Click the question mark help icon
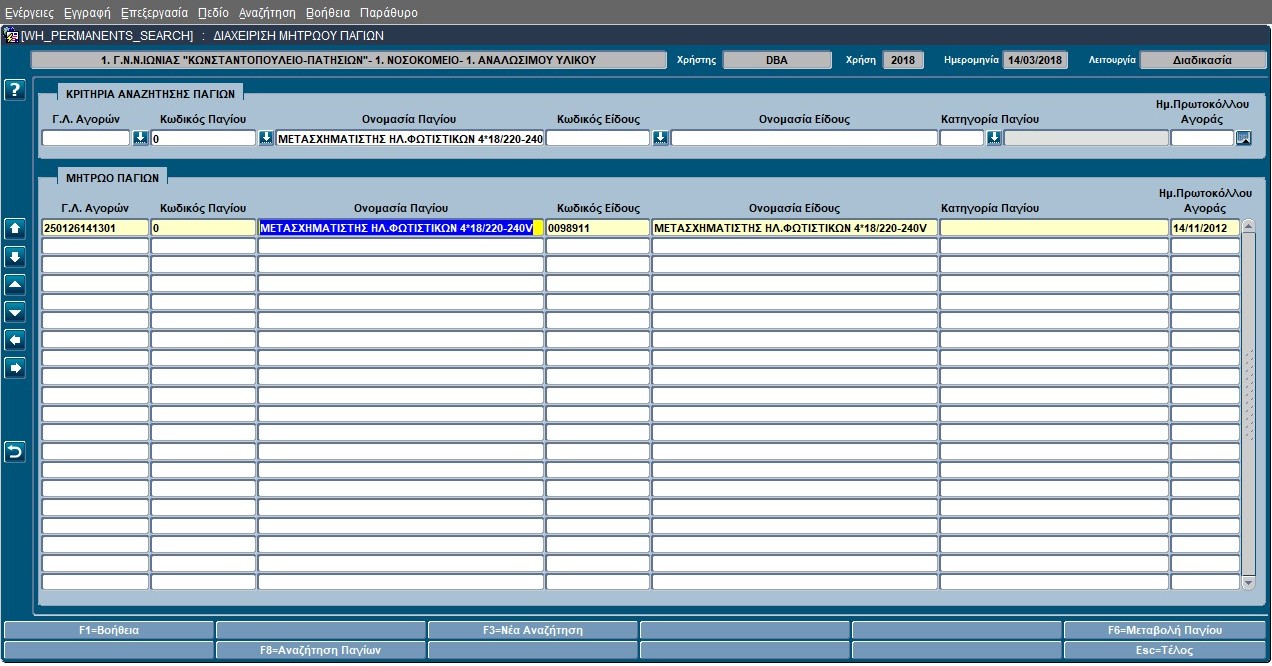Viewport: 1272px width, 666px height. 14,91
